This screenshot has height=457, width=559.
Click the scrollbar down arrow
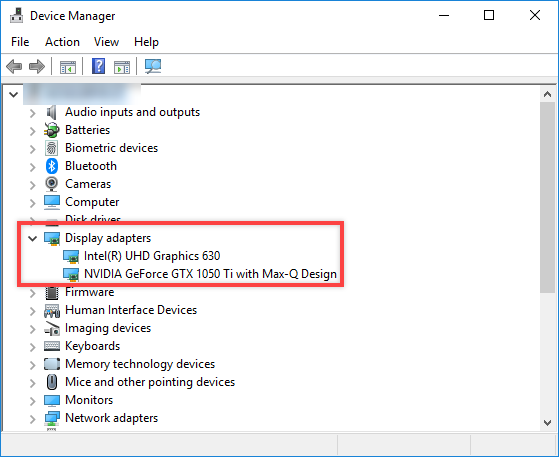point(548,423)
